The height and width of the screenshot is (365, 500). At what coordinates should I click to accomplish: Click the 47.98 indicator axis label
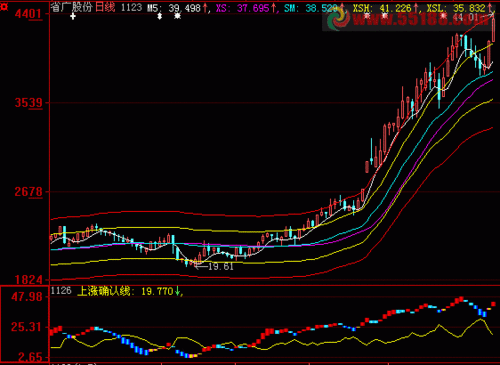click(27, 296)
